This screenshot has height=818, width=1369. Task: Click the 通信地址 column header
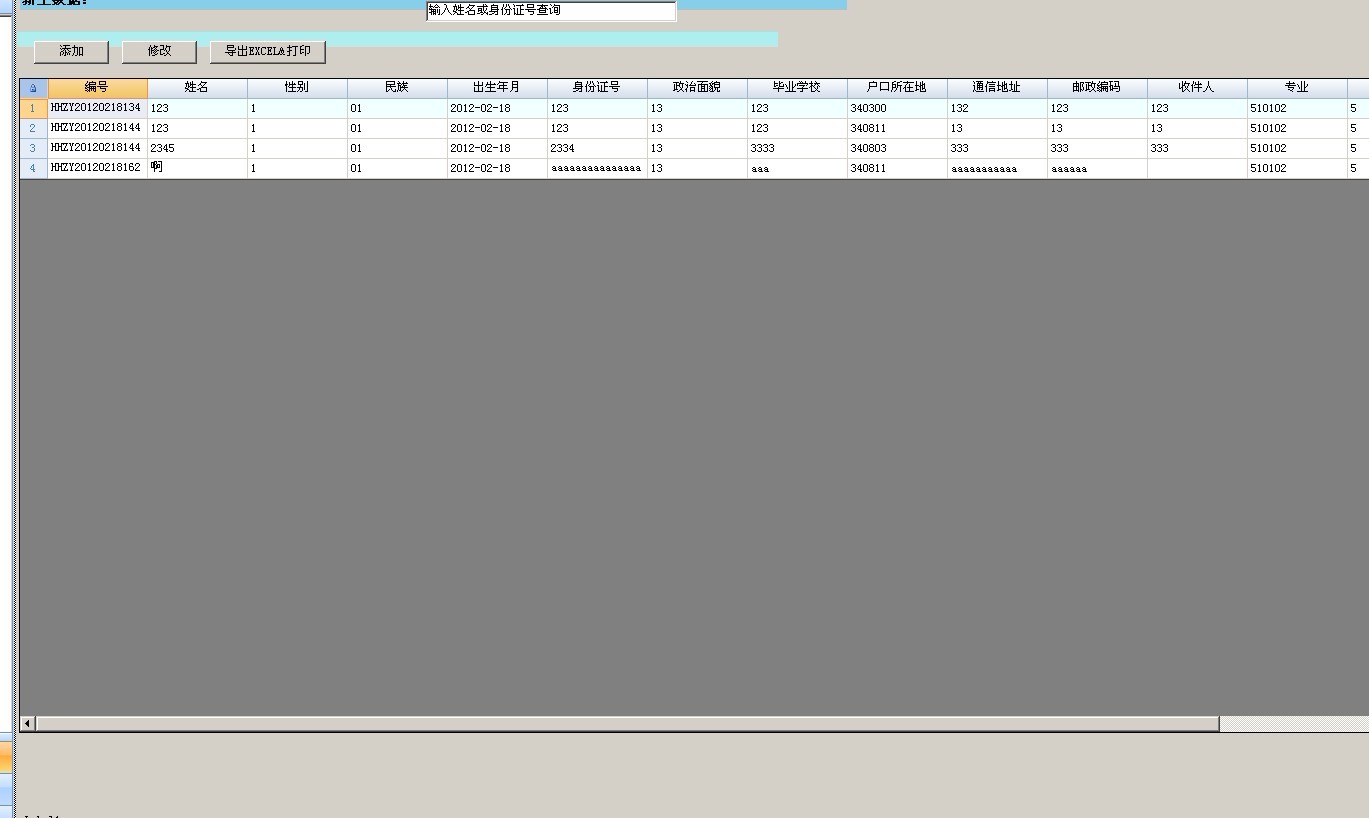[x=997, y=88]
